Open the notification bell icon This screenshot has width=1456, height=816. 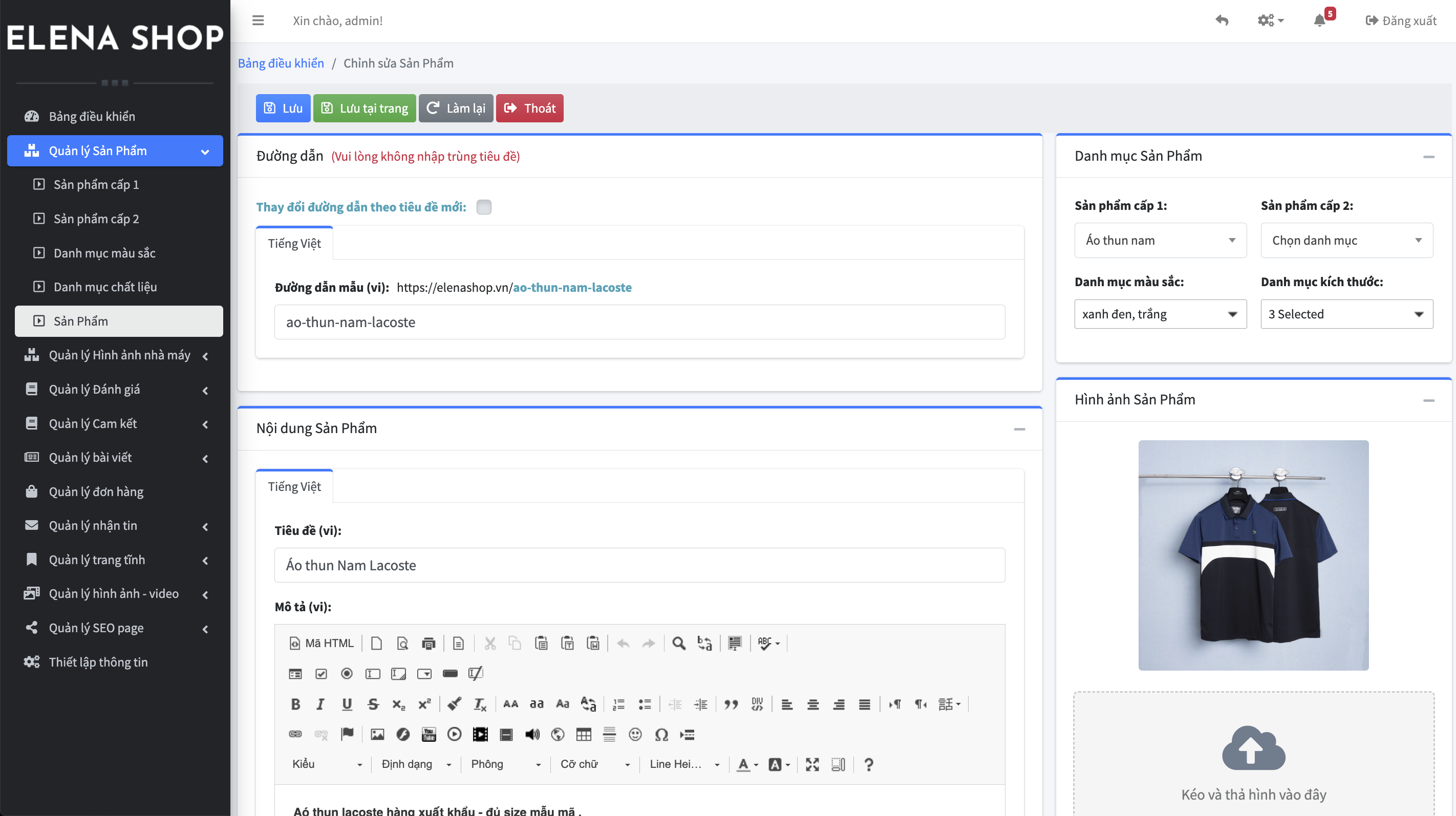(1319, 21)
